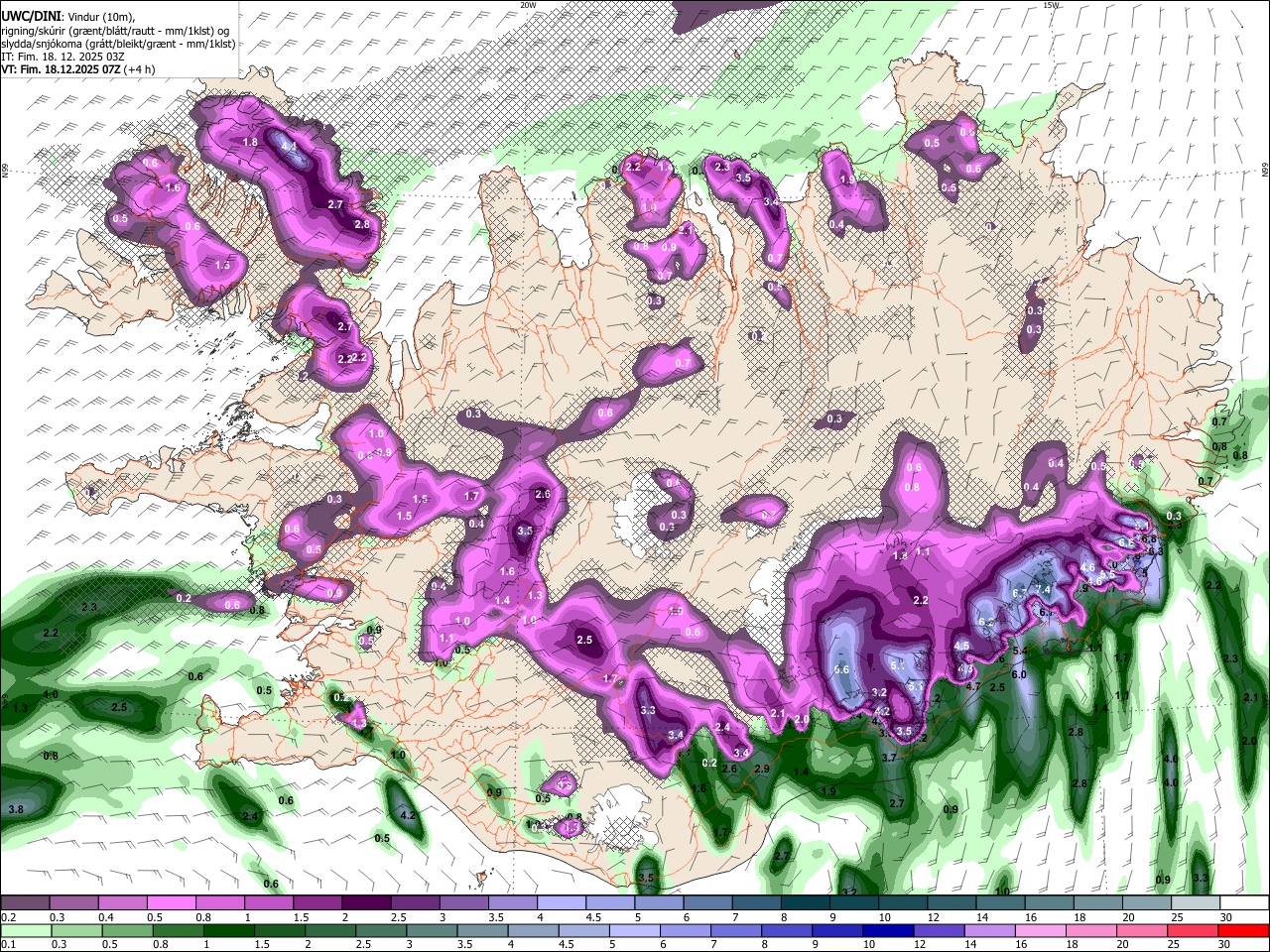
Task: Click the '6.0' precipitation value on the map
Action: 1019,674
